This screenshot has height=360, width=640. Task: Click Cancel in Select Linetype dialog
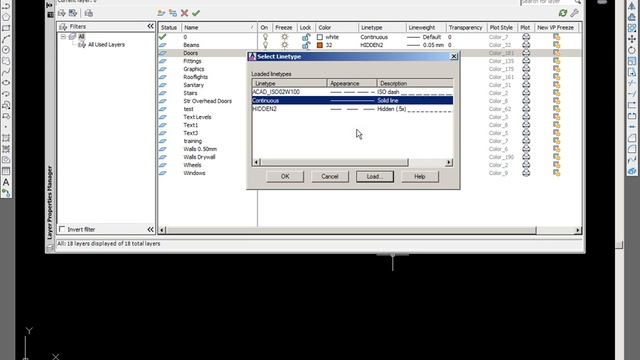point(330,176)
